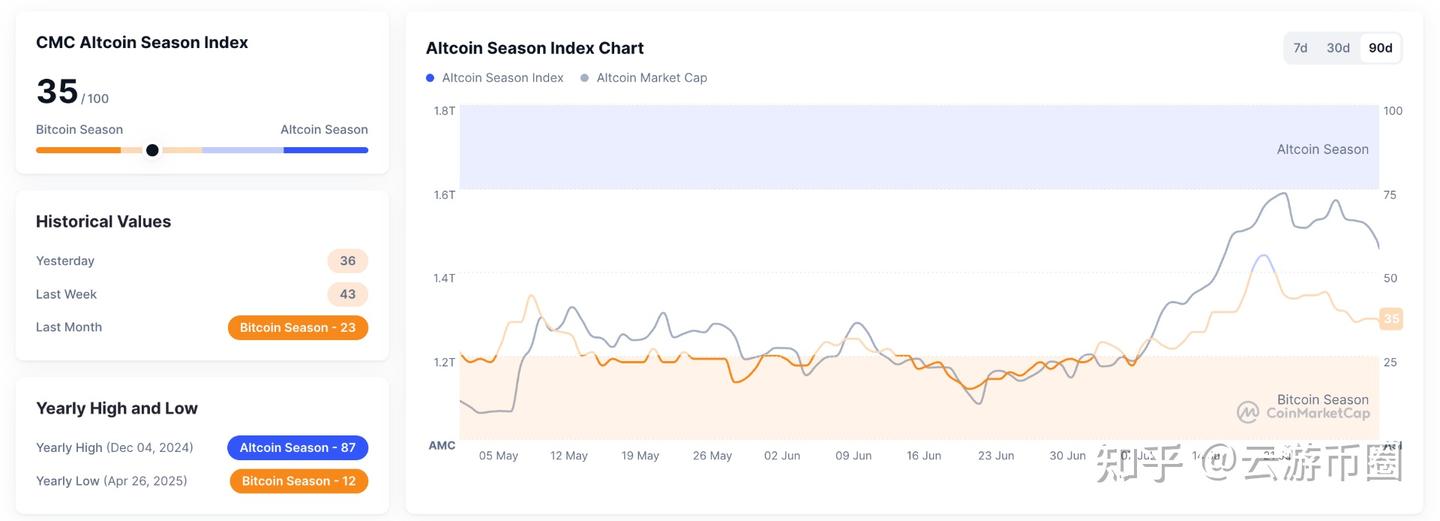1440x521 pixels.
Task: Click the AMC chart logo
Action: [442, 445]
